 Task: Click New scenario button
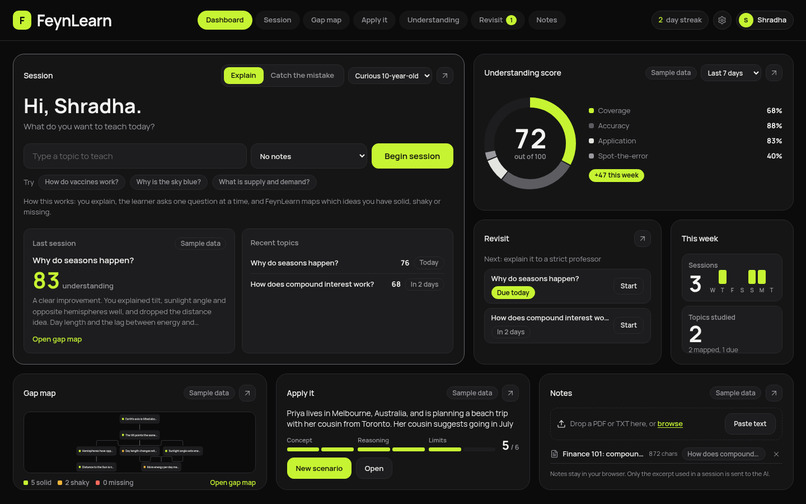pyautogui.click(x=319, y=469)
